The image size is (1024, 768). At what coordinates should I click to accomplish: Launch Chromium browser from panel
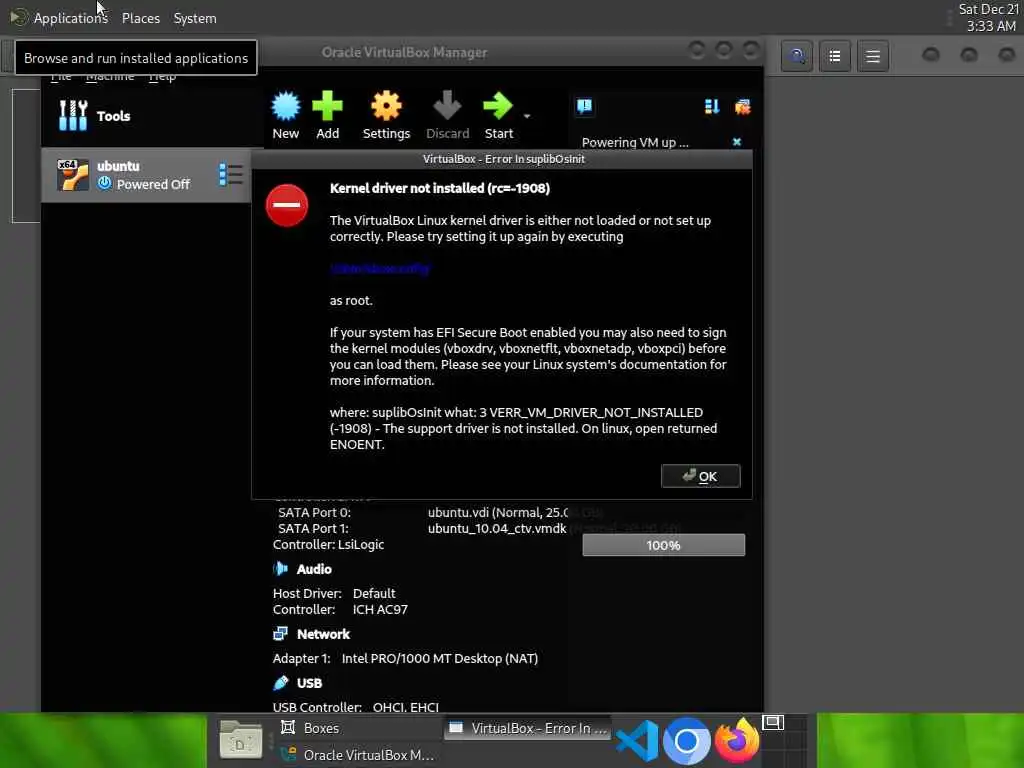click(x=686, y=741)
